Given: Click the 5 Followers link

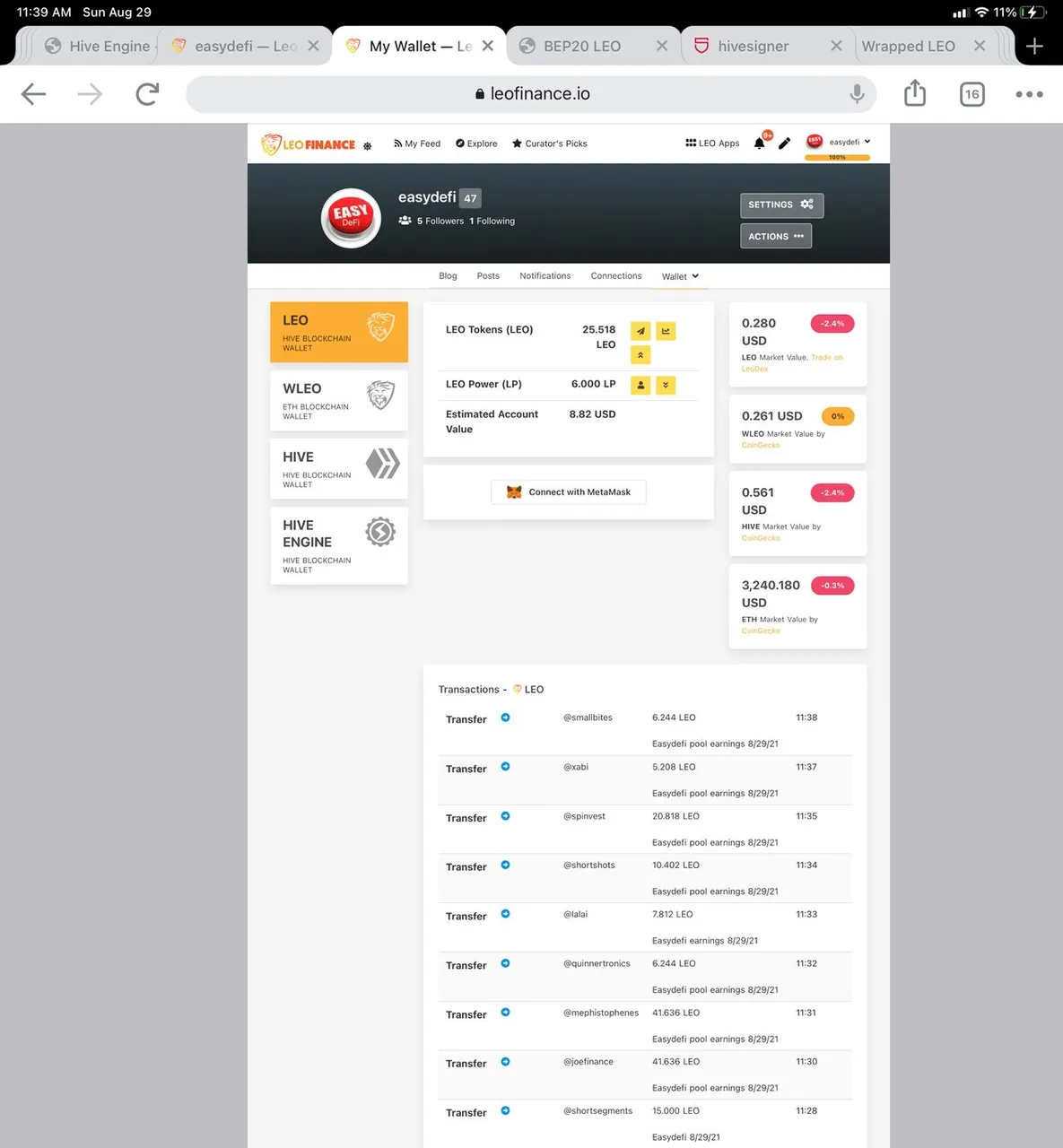Looking at the screenshot, I should click(x=440, y=222).
